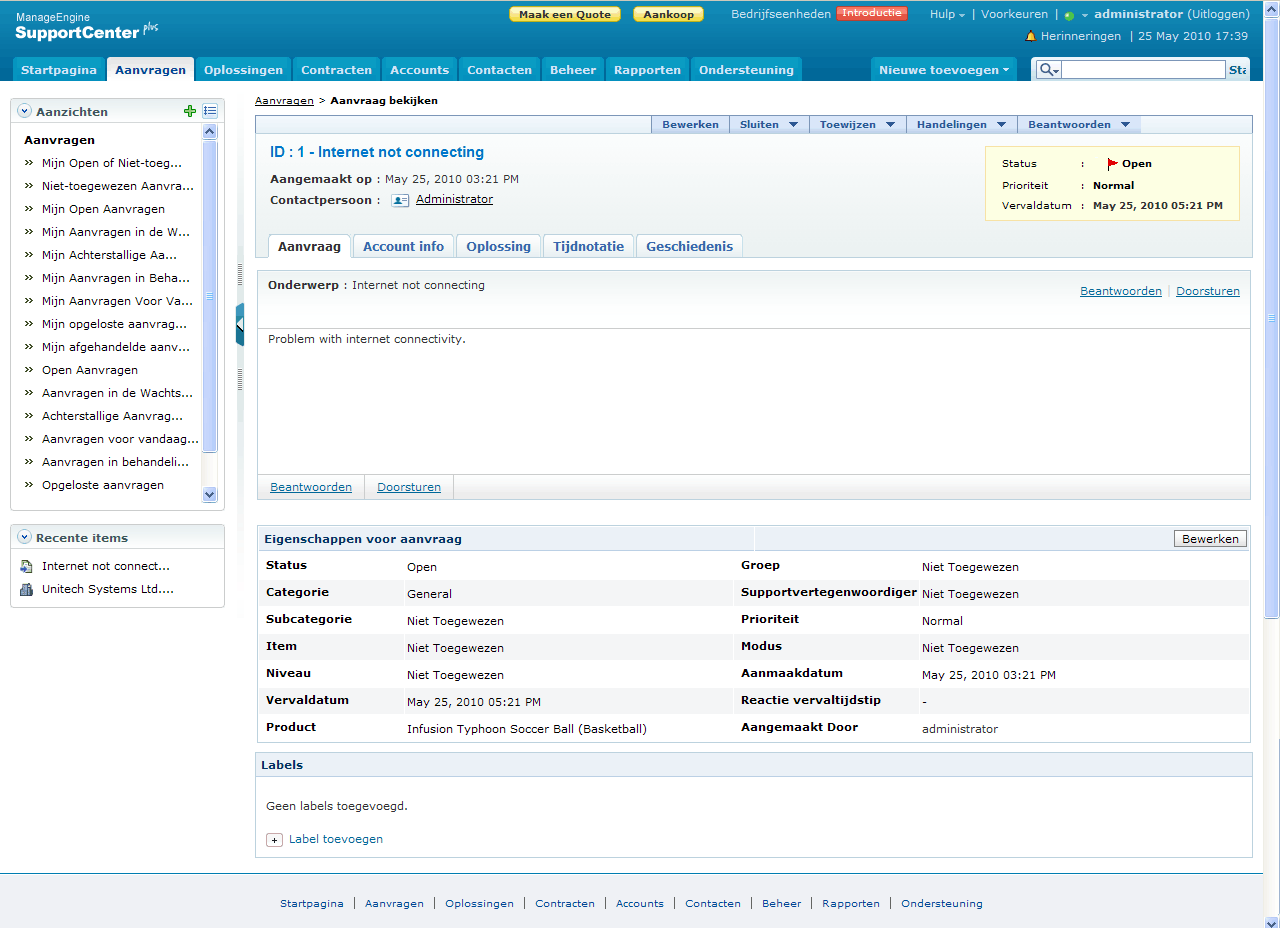Open the Hulp dropdown menu

(947, 15)
